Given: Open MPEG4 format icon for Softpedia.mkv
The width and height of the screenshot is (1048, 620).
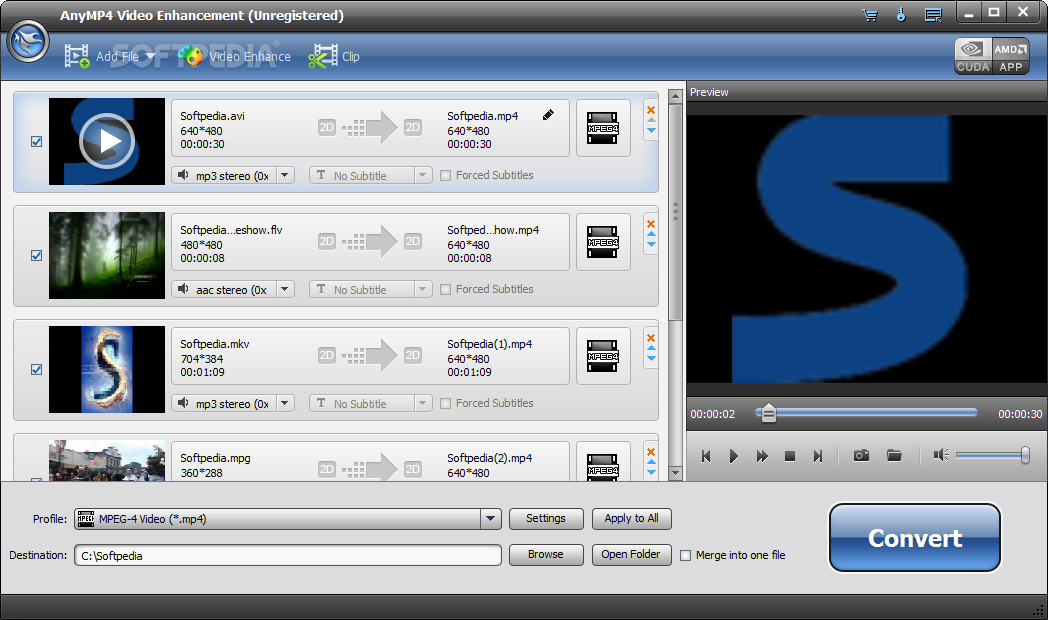Looking at the screenshot, I should click(603, 356).
